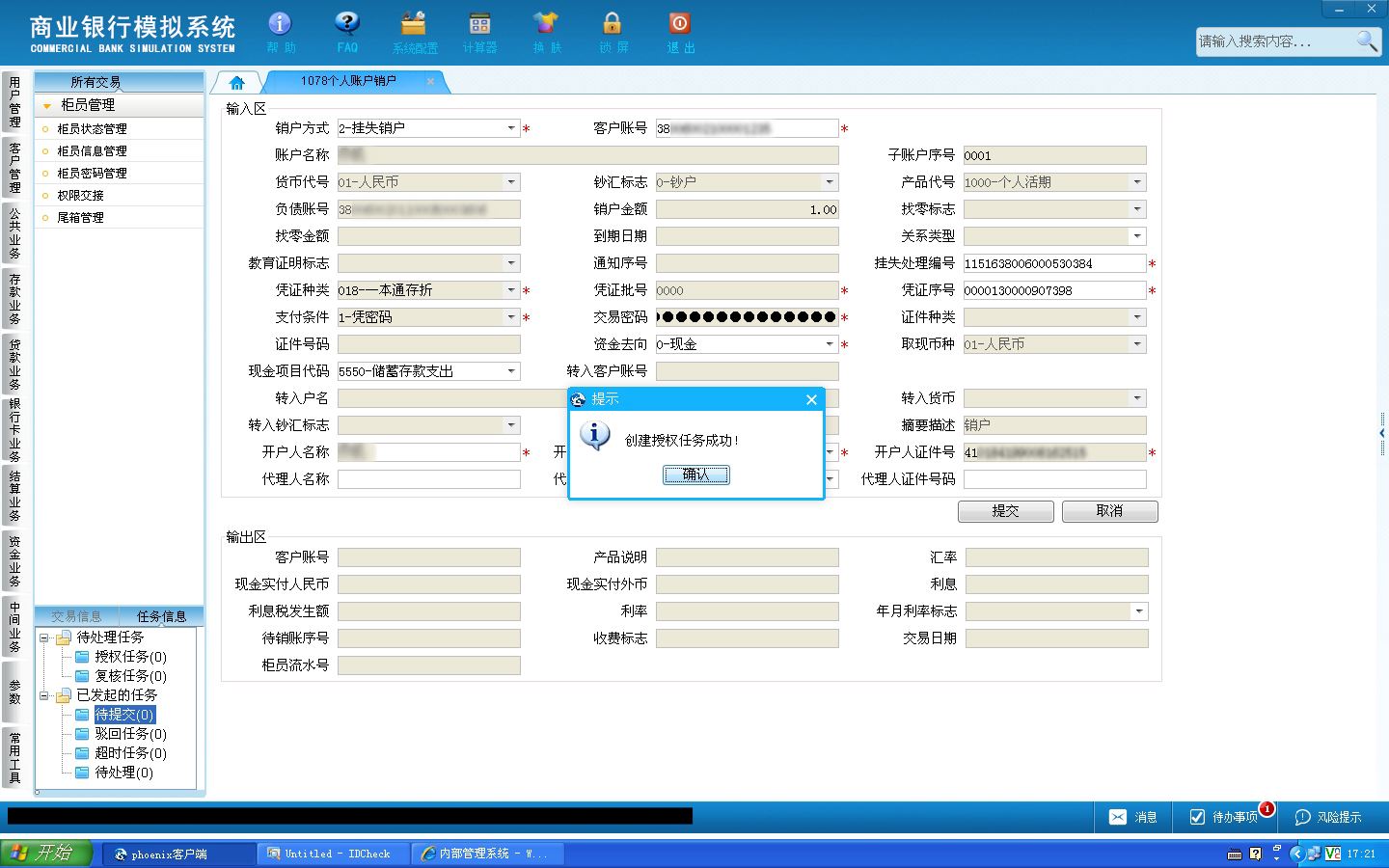Viewport: 1389px width, 868px height.
Task: Select the 客户管理 side tab
Action: click(14, 168)
